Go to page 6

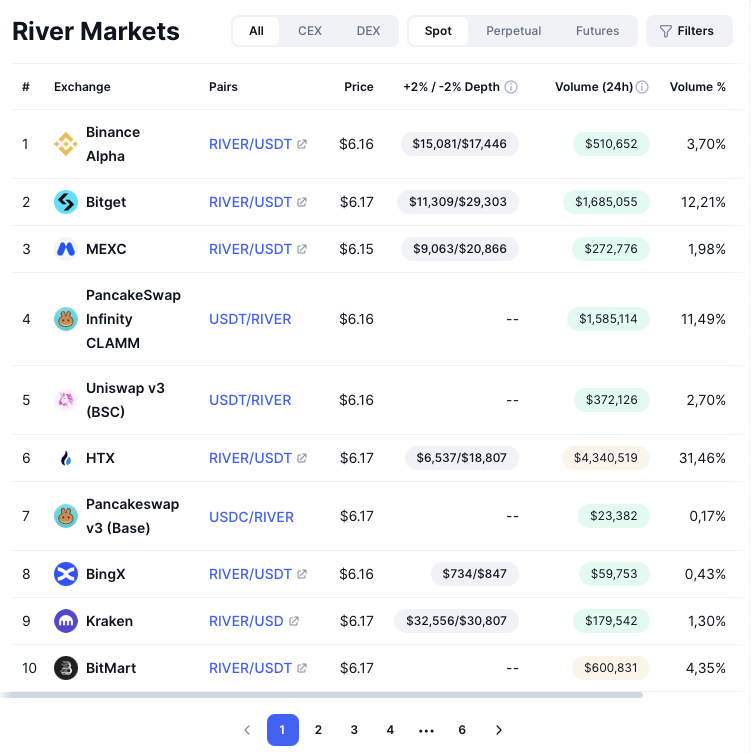click(x=462, y=730)
